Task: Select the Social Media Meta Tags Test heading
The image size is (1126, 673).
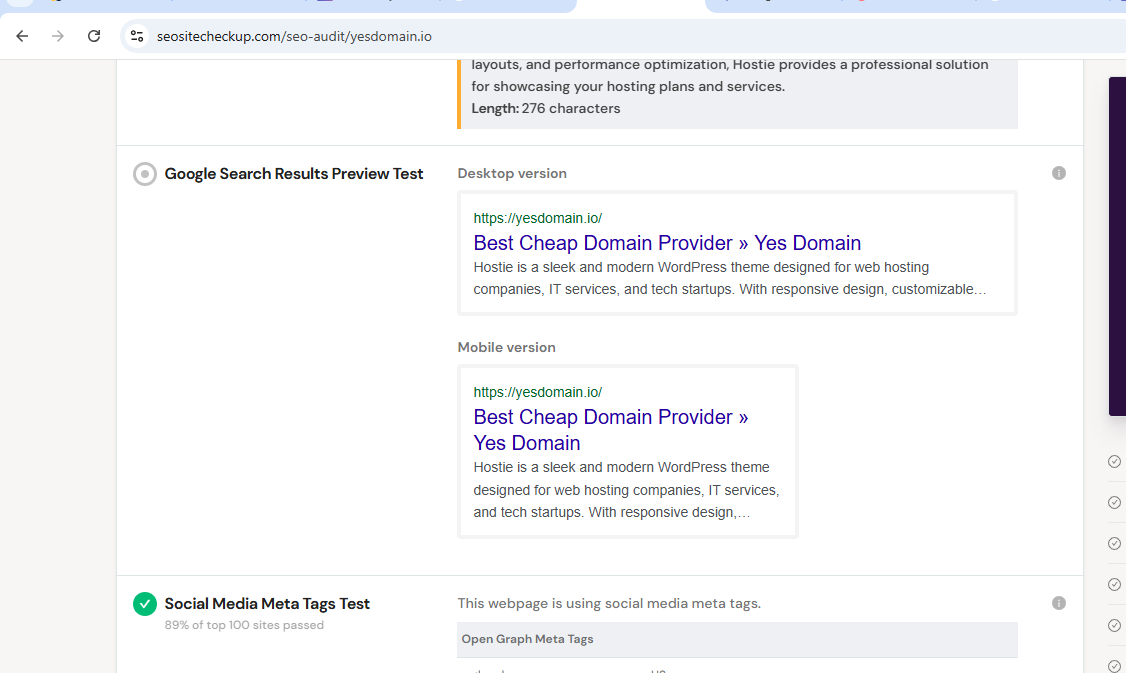Action: pyautogui.click(x=267, y=603)
